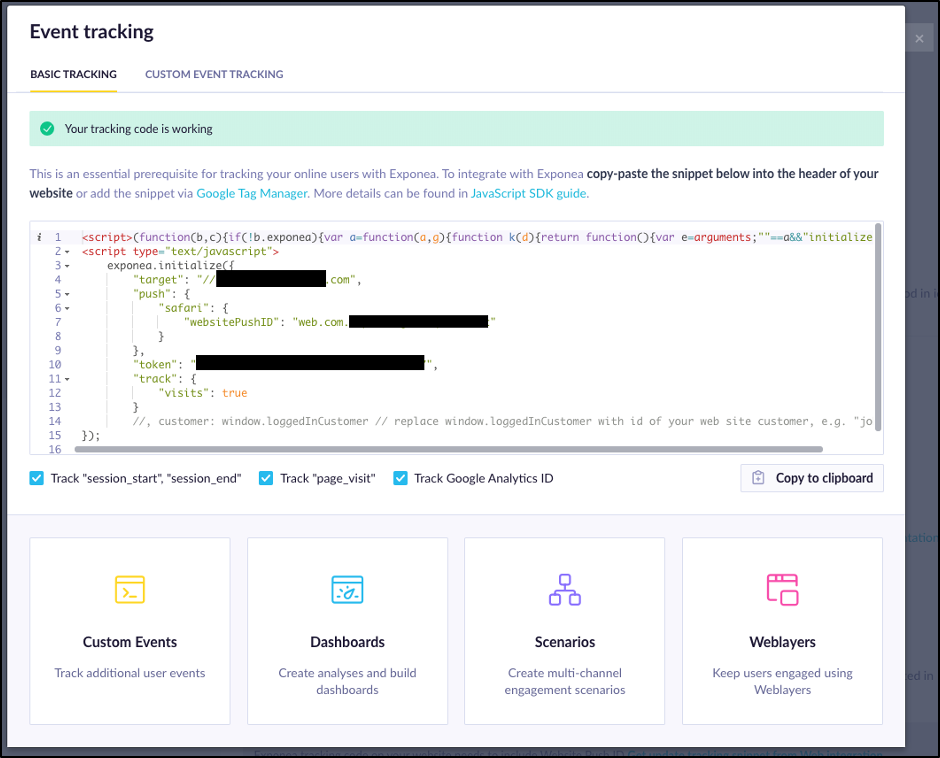Image resolution: width=940 pixels, height=758 pixels.
Task: Click the Event tracking dialog heading
Action: [92, 31]
